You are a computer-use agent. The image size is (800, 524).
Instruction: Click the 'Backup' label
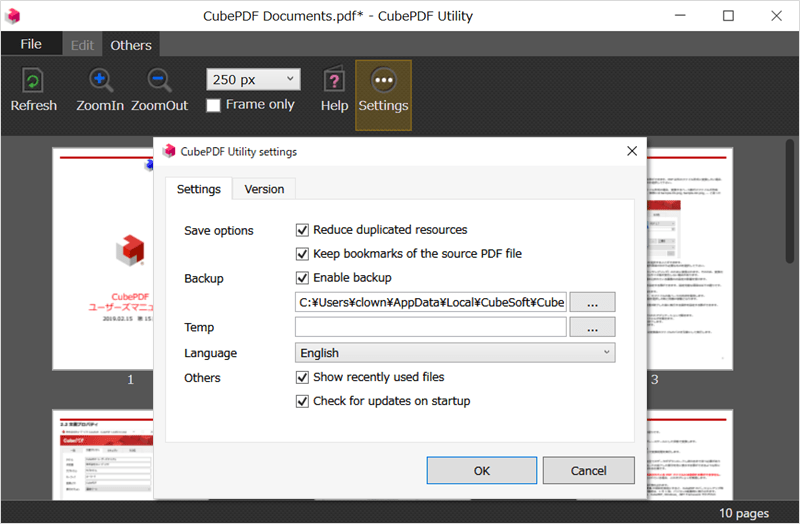point(204,279)
